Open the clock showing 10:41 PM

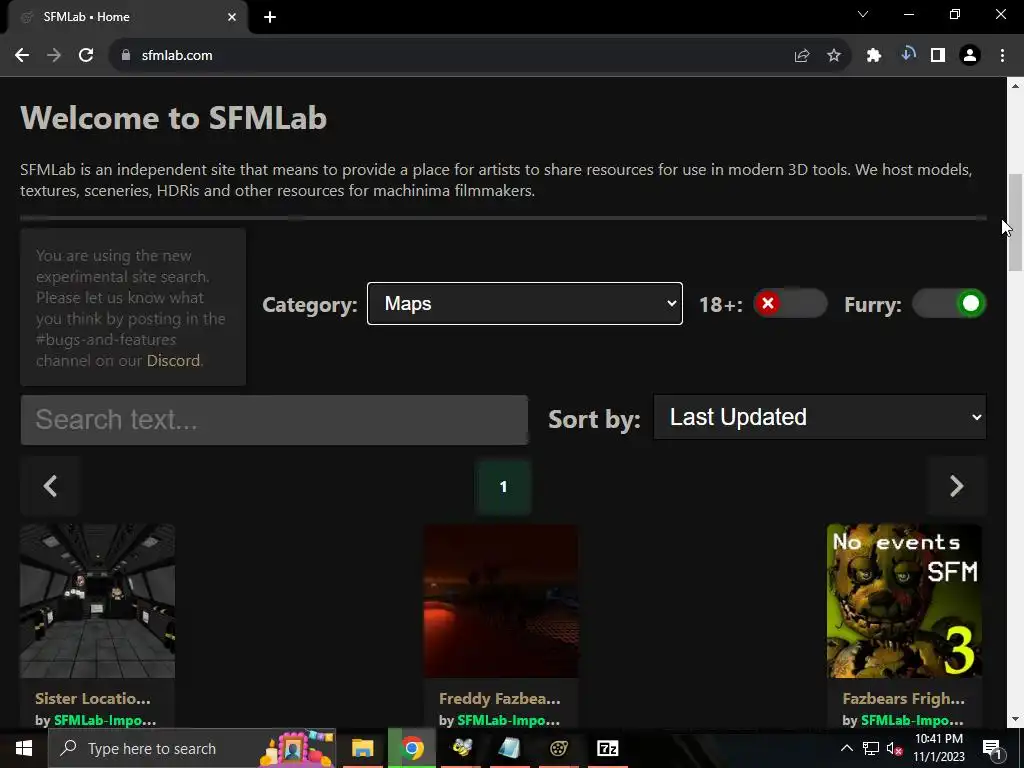pyautogui.click(x=939, y=748)
